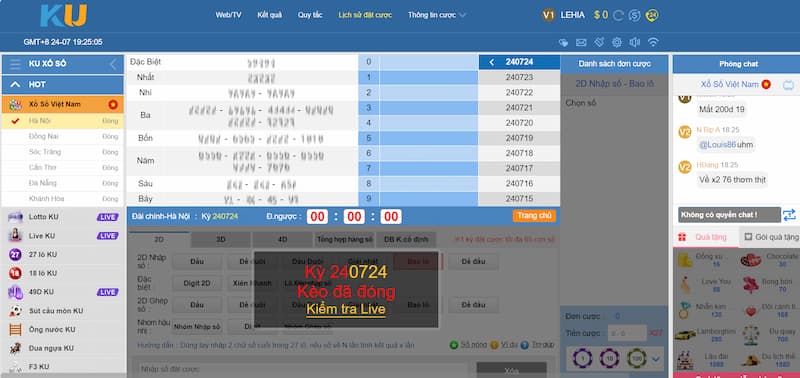The image size is (800, 378).
Task: Open Kết quả menu
Action: coord(269,15)
